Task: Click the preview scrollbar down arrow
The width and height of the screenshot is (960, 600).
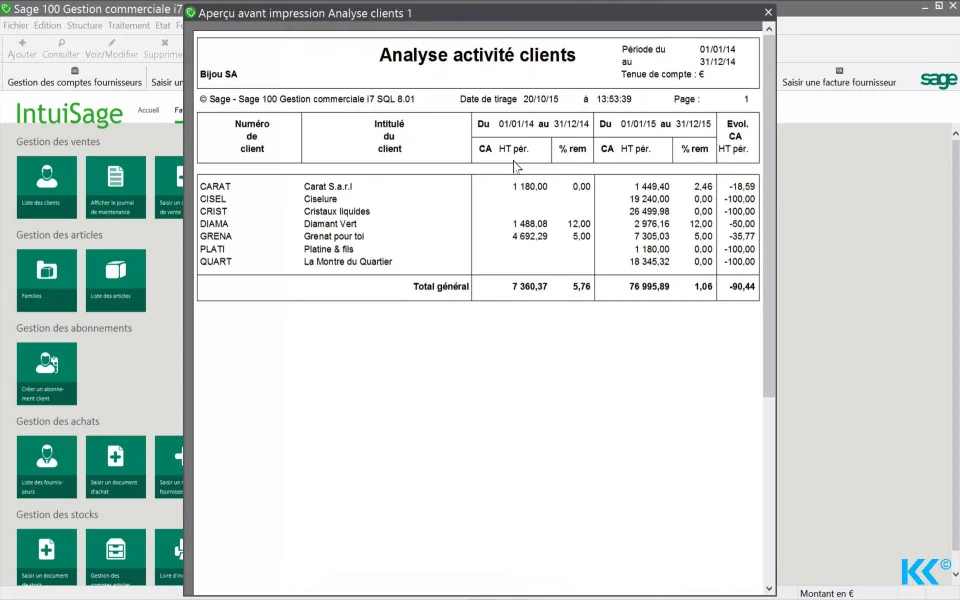Action: pyautogui.click(x=769, y=588)
